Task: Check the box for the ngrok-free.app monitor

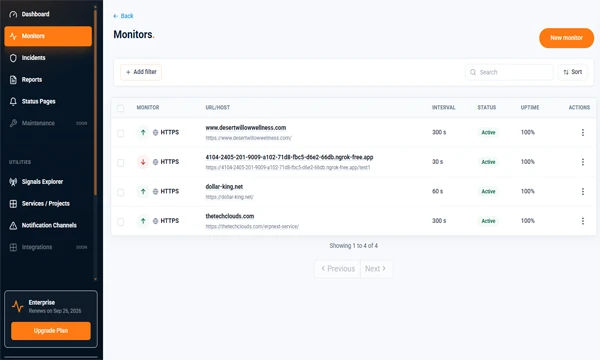Action: click(121, 163)
